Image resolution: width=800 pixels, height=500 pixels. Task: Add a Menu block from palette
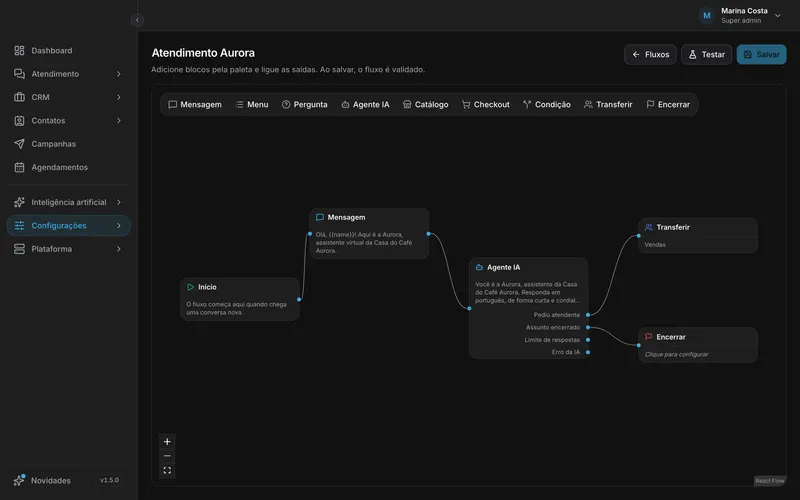[252, 105]
